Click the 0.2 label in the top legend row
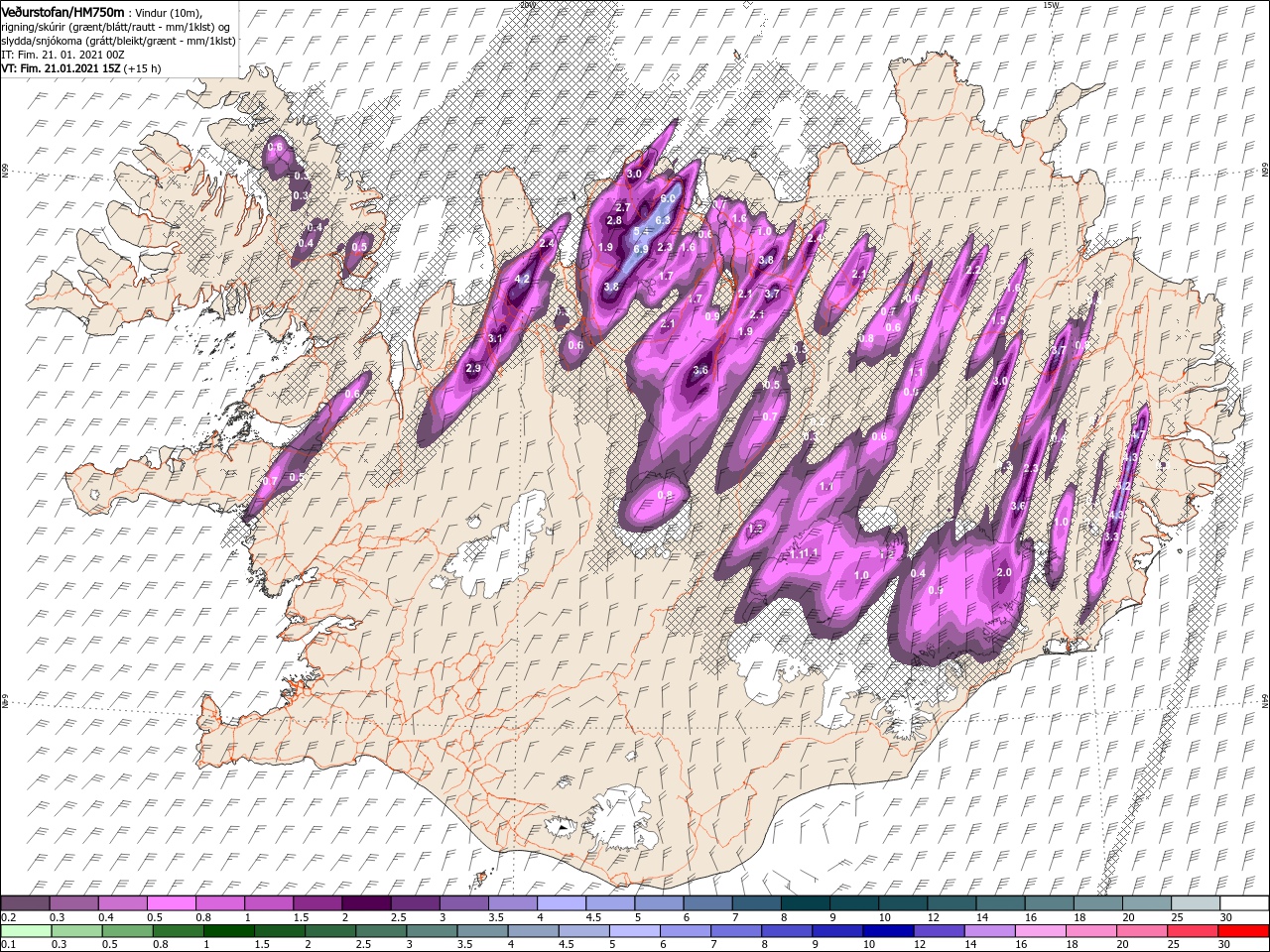The width and height of the screenshot is (1270, 952). click(x=8, y=917)
